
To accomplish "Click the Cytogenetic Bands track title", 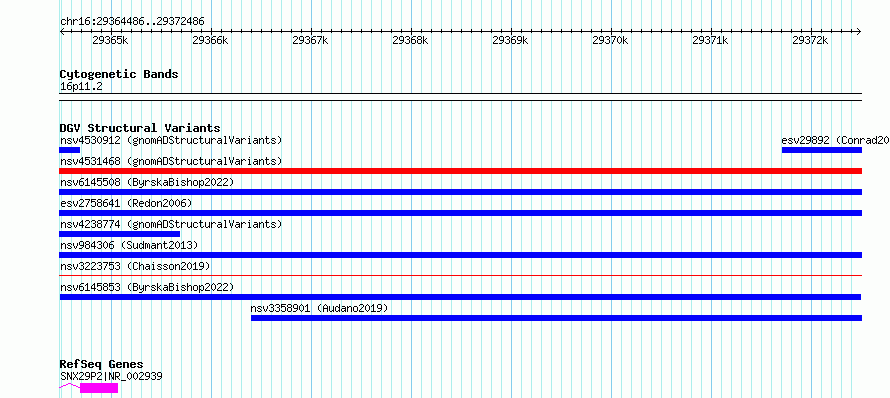I will [x=119, y=74].
